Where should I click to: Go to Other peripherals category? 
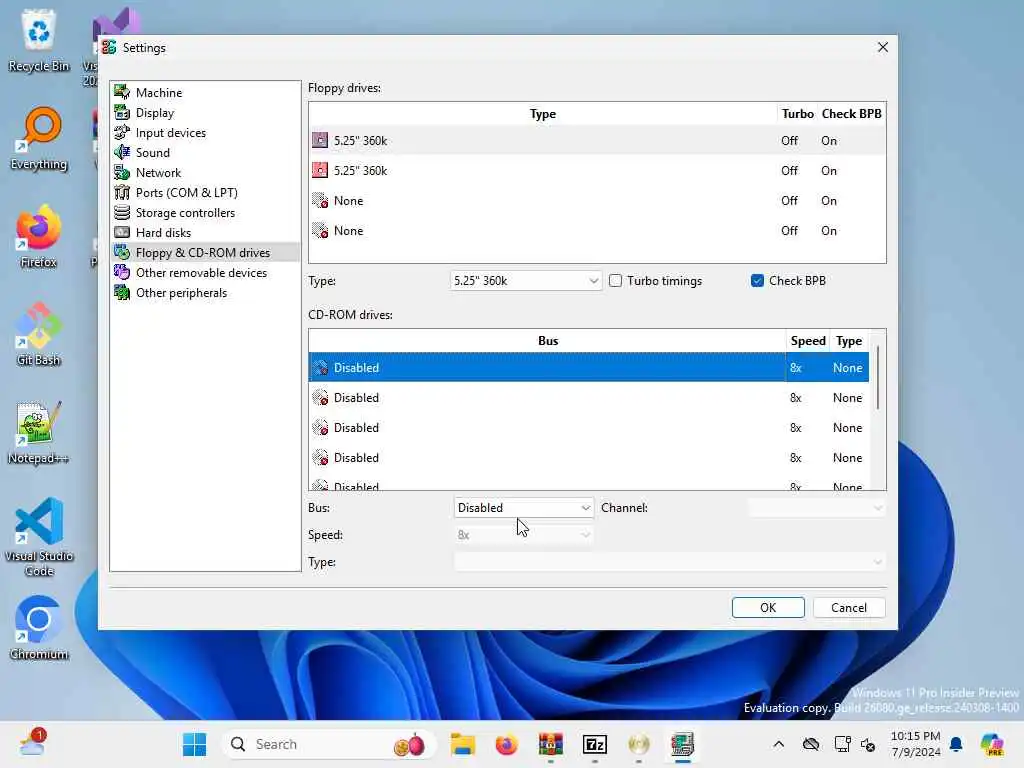click(181, 293)
